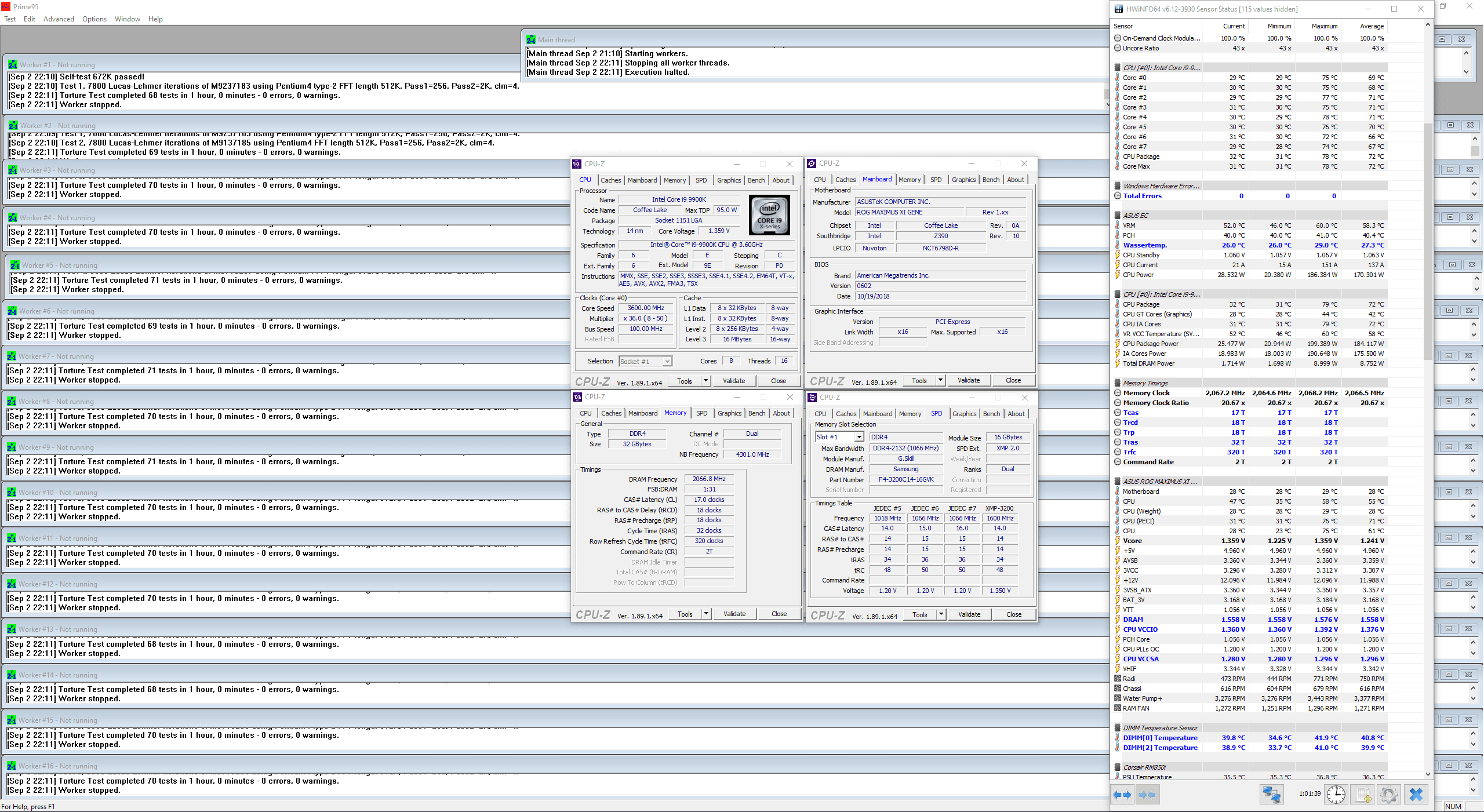This screenshot has height=812, width=1484.
Task: Click the Worker #1 window icon
Action: coord(13,65)
